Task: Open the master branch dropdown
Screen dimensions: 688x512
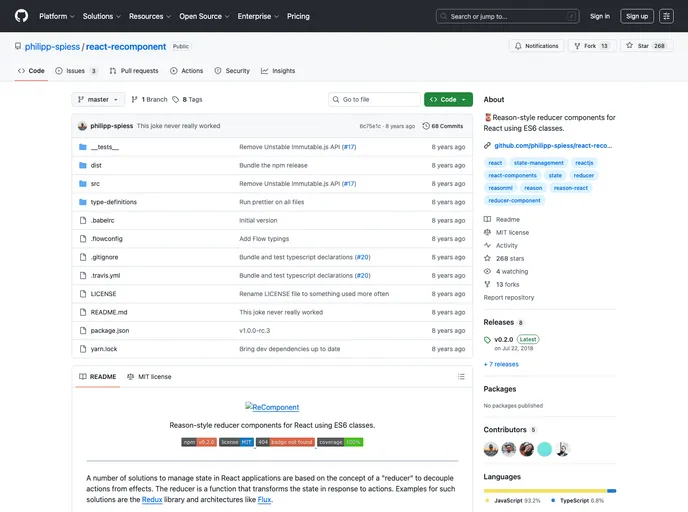Action: tap(98, 100)
